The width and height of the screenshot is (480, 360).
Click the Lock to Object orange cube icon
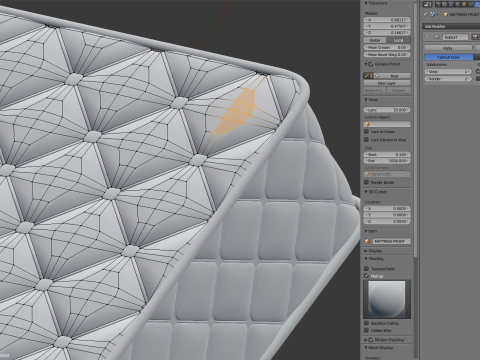coord(367,124)
